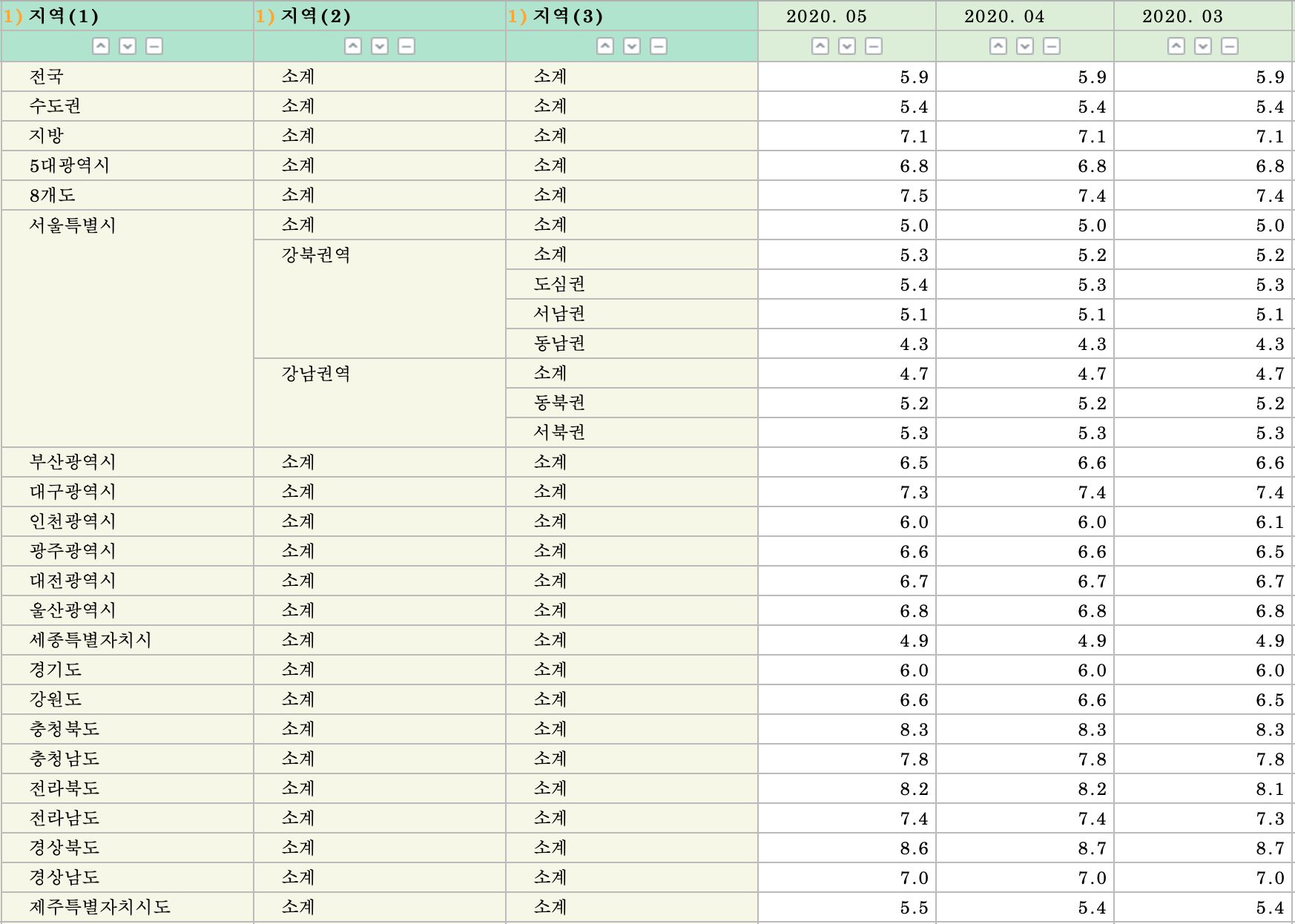Click 전라북도 value 8.1 for 2020. 03
The image size is (1295, 924).
click(x=1270, y=789)
